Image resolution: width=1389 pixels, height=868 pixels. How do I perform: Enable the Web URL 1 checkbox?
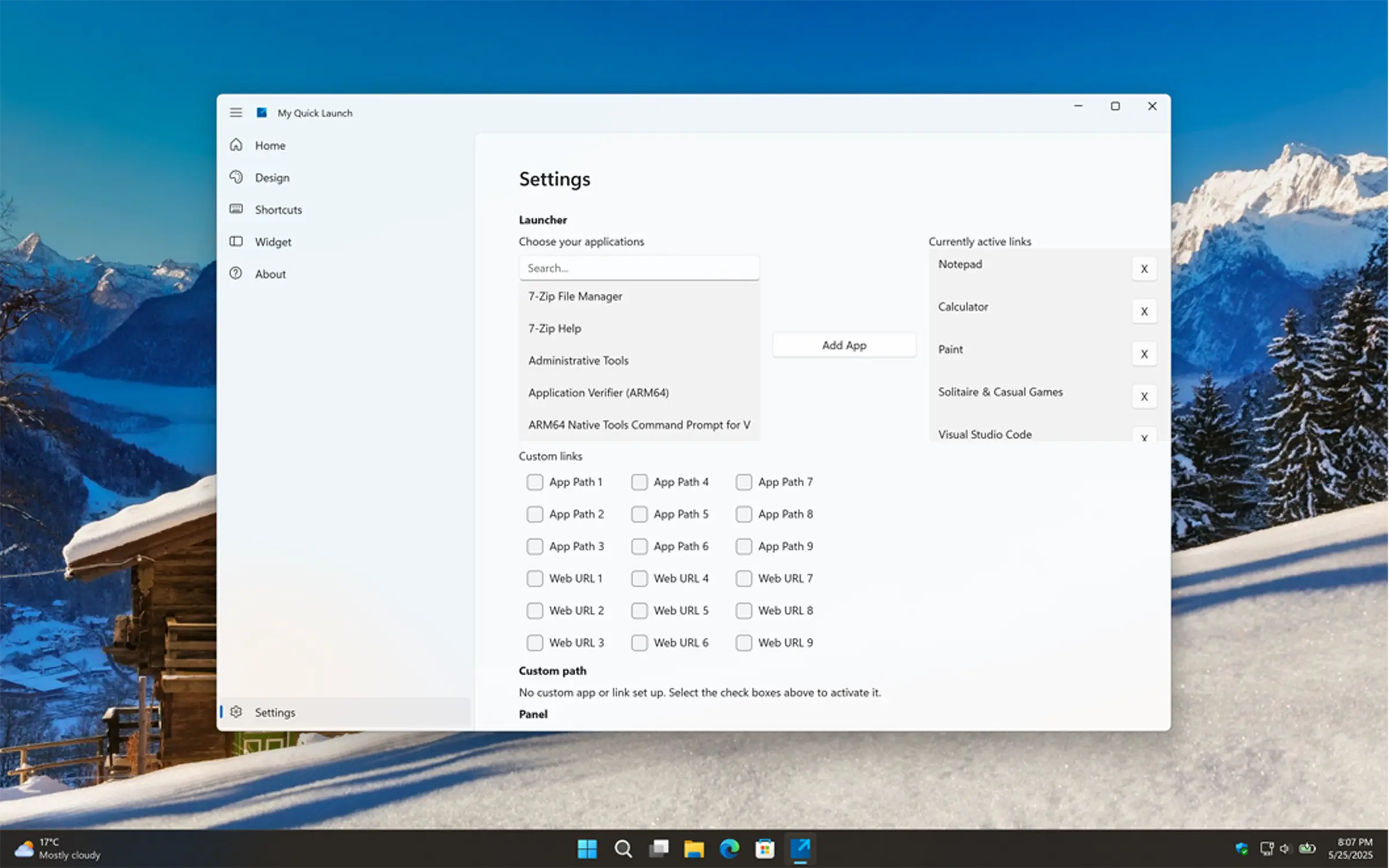[535, 579]
